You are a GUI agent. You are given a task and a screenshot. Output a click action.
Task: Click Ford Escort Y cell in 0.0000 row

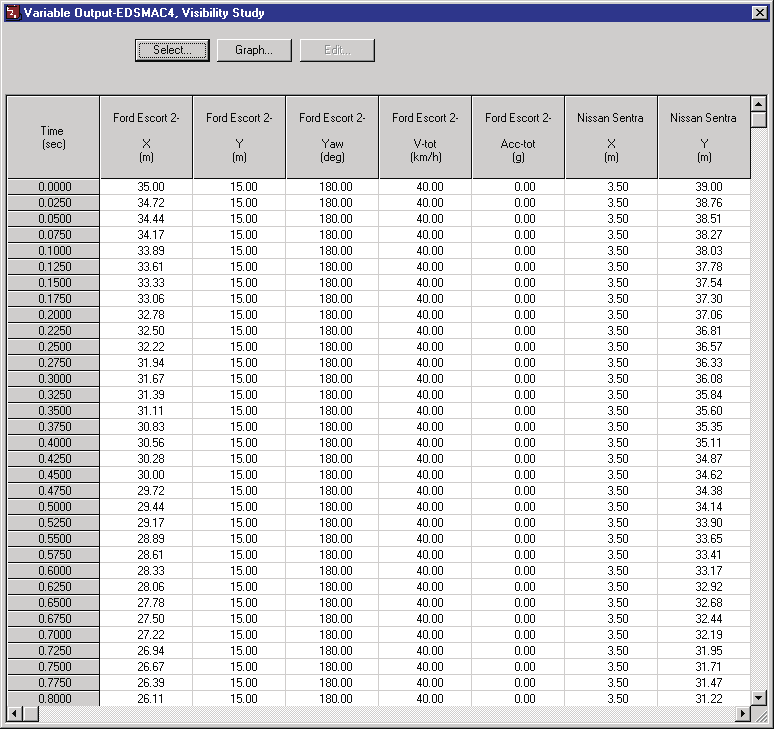coord(239,187)
